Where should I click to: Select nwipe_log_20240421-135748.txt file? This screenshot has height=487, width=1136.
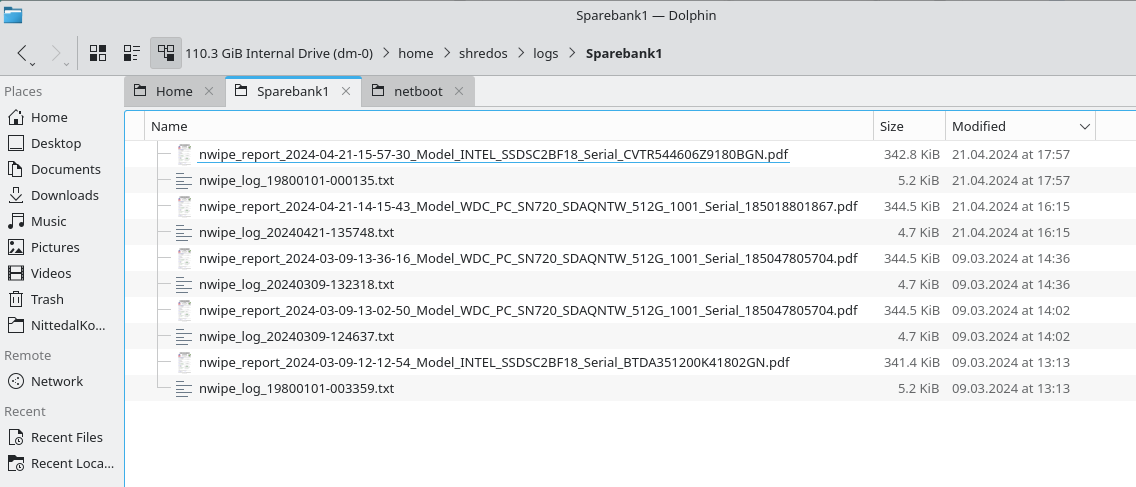click(296, 232)
